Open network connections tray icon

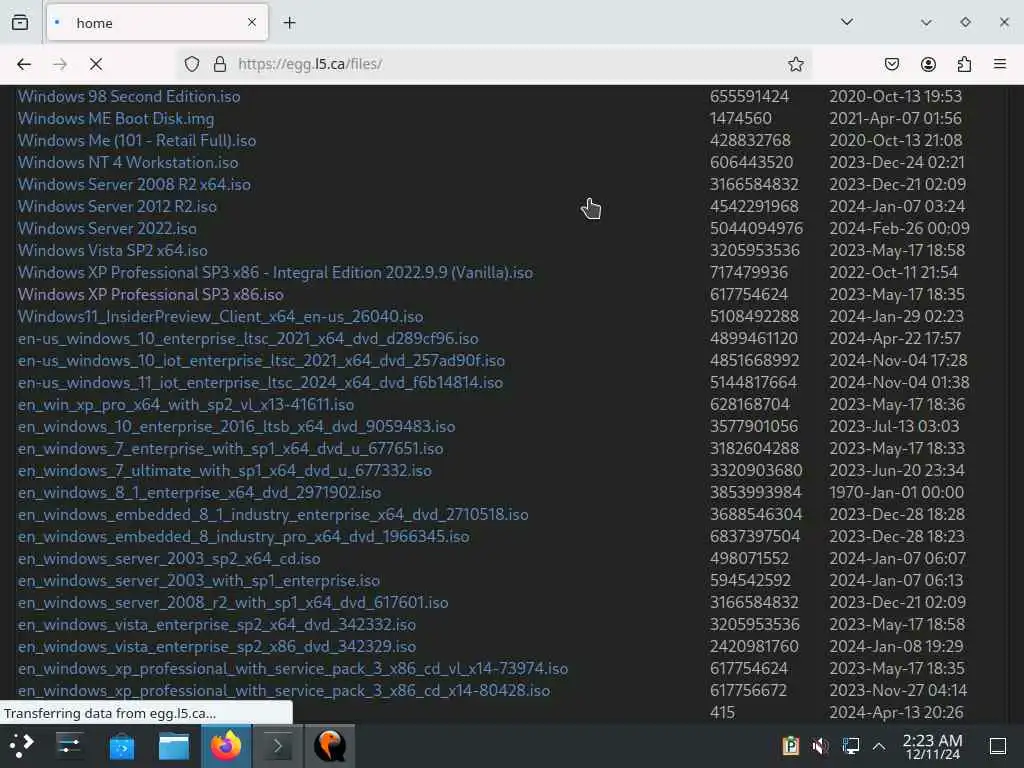point(851,746)
